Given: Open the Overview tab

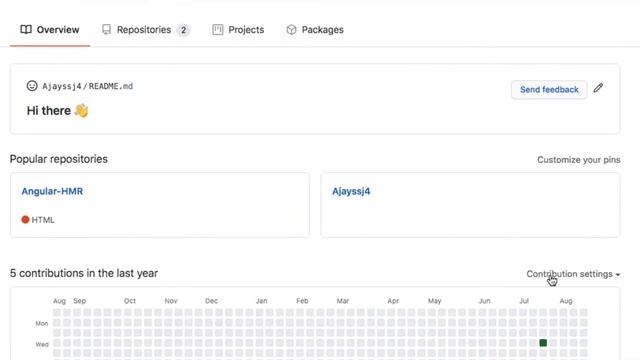Looking at the screenshot, I should [x=50, y=30].
